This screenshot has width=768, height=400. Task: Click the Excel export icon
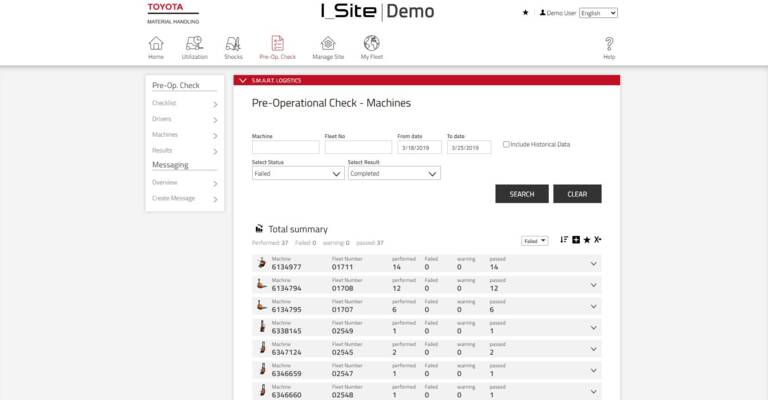(x=598, y=240)
